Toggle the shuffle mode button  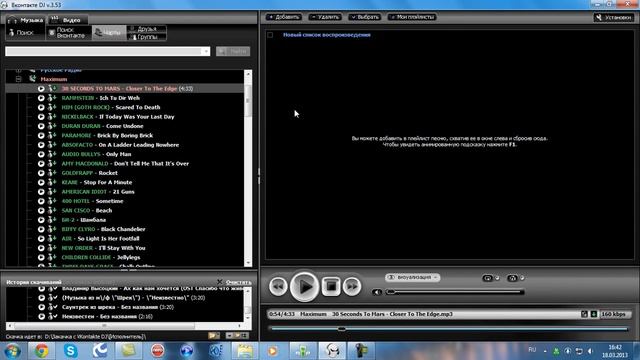512,278
